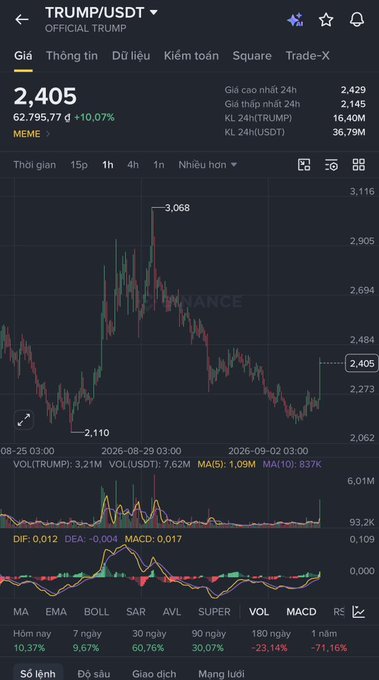
Task: Toggle the MACD sub-indicator
Action: [x=301, y=612]
